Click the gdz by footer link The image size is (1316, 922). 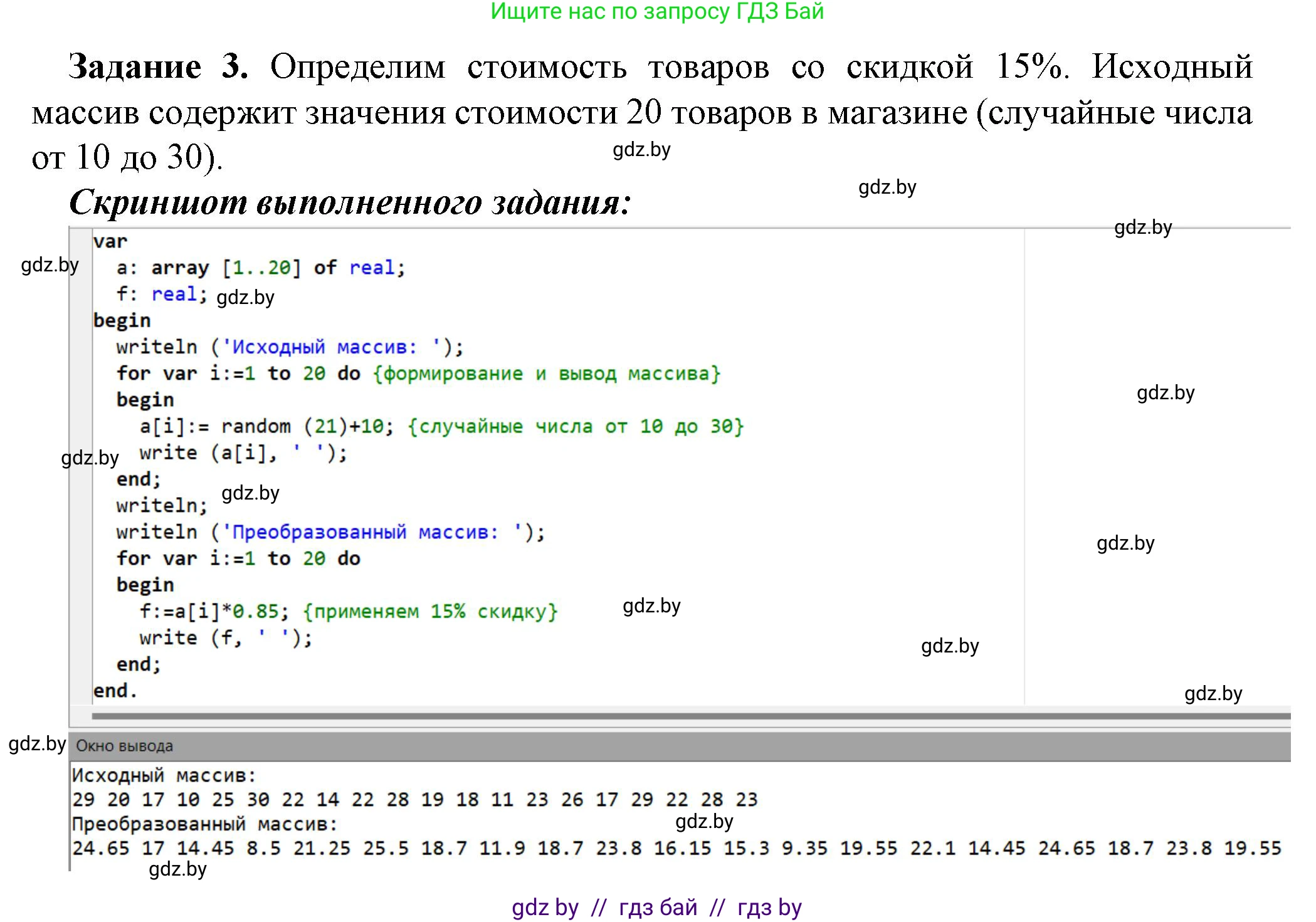click(x=545, y=906)
